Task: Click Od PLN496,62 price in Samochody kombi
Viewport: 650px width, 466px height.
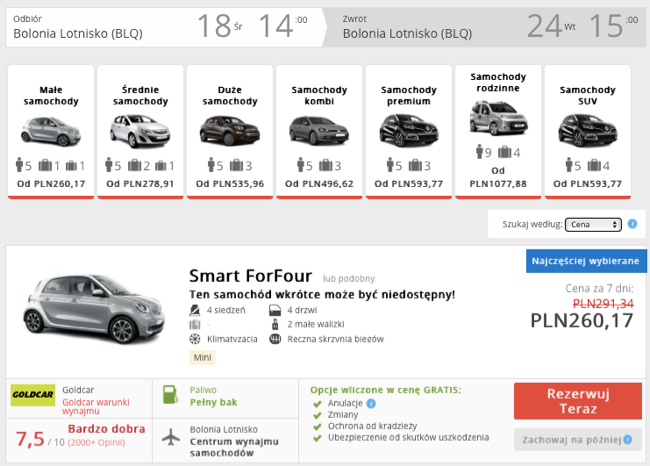Action: click(319, 184)
